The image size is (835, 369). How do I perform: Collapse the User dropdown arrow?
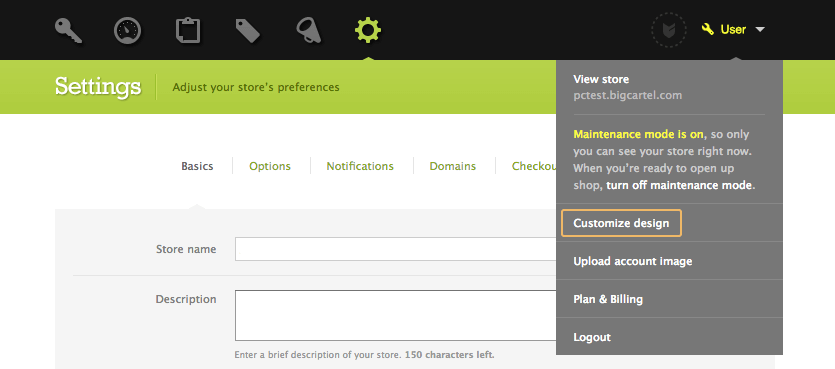(x=760, y=29)
